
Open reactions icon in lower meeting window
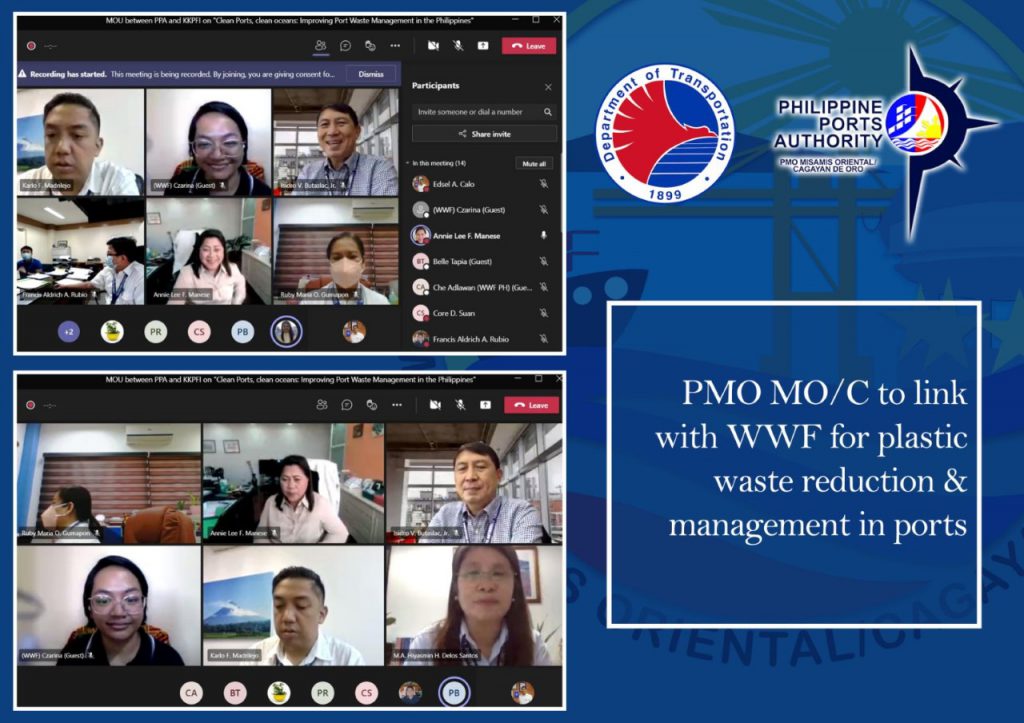click(x=372, y=405)
